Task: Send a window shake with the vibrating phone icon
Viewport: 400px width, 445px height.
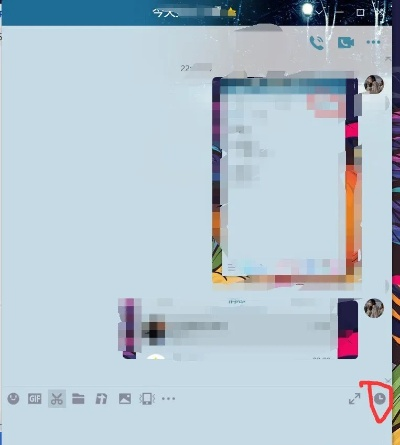Action: (x=147, y=399)
